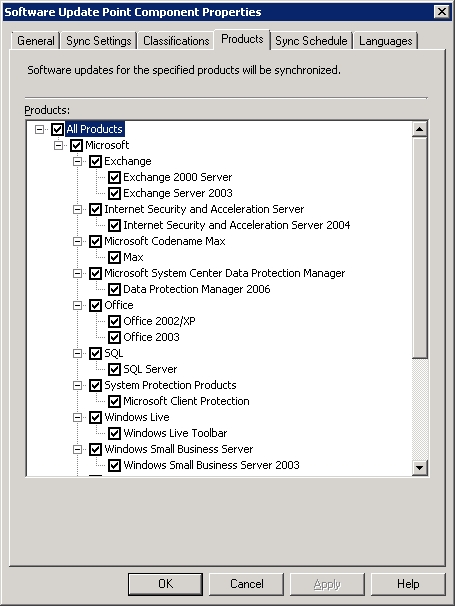Uncheck Exchange Server 2003
455x606 pixels.
[114, 193]
